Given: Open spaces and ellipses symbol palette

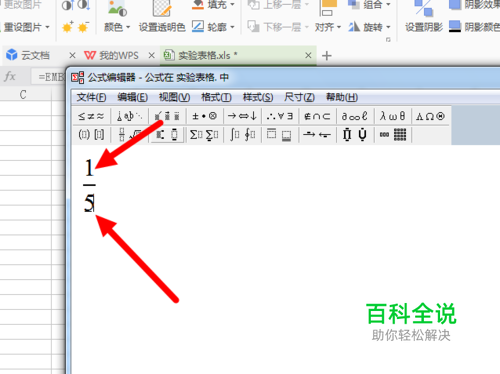Looking at the screenshot, I should coord(130,116).
